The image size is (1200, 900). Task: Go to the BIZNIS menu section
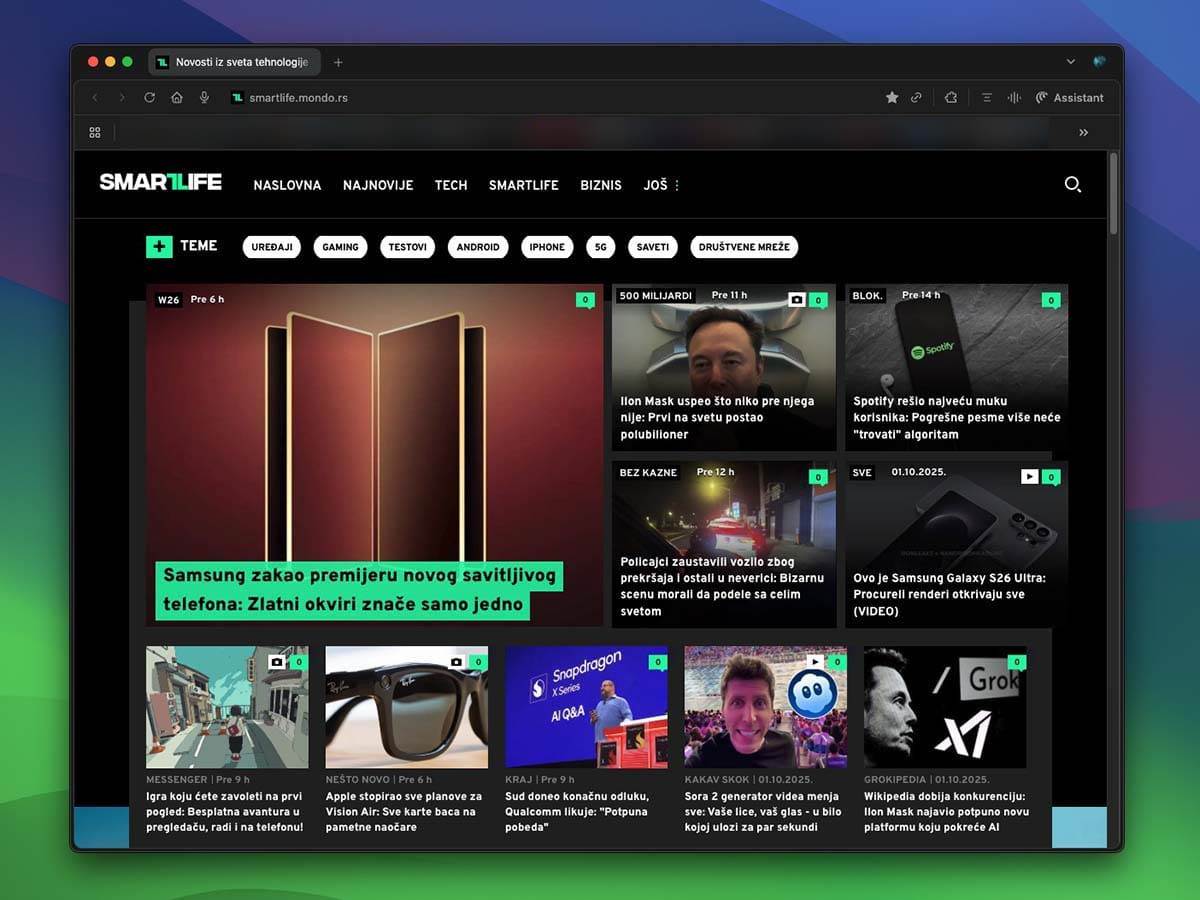pyautogui.click(x=601, y=185)
